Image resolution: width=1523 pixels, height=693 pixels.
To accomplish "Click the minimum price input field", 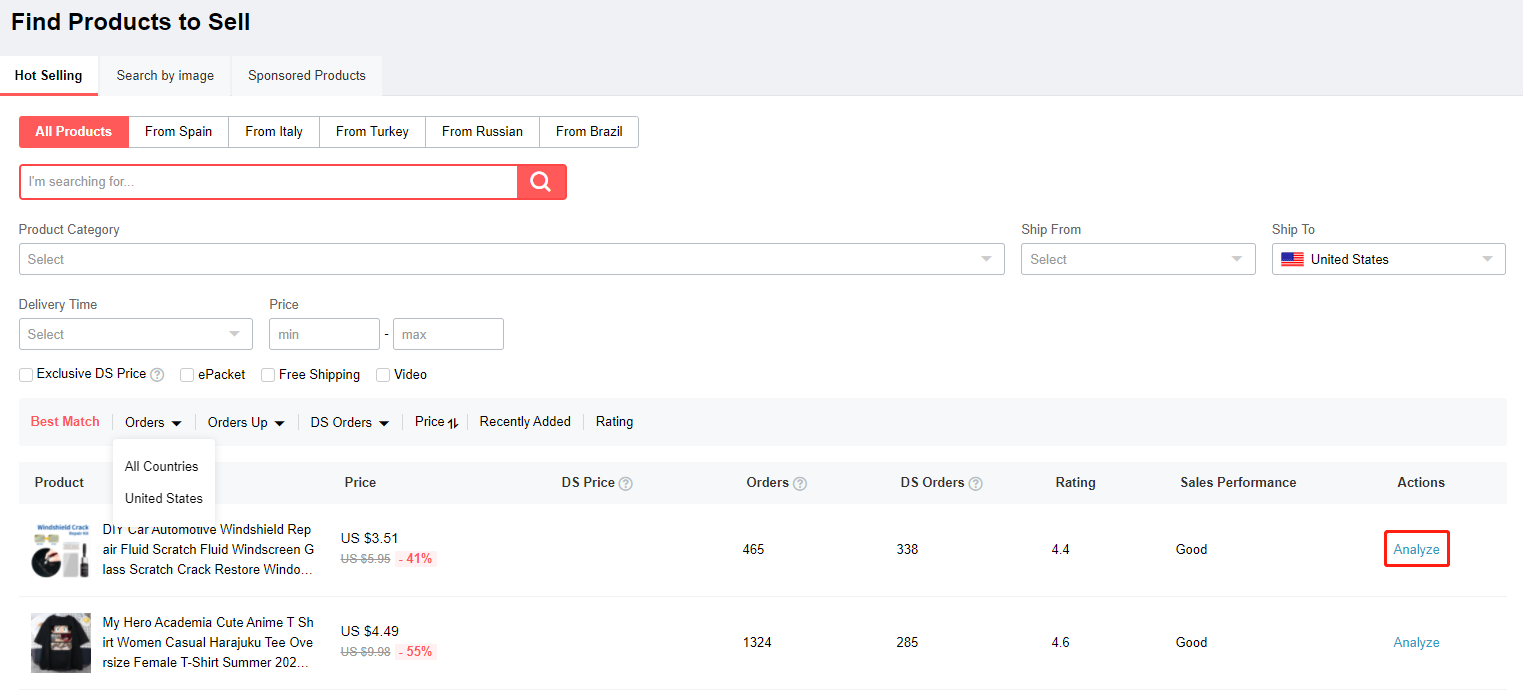I will (x=324, y=334).
